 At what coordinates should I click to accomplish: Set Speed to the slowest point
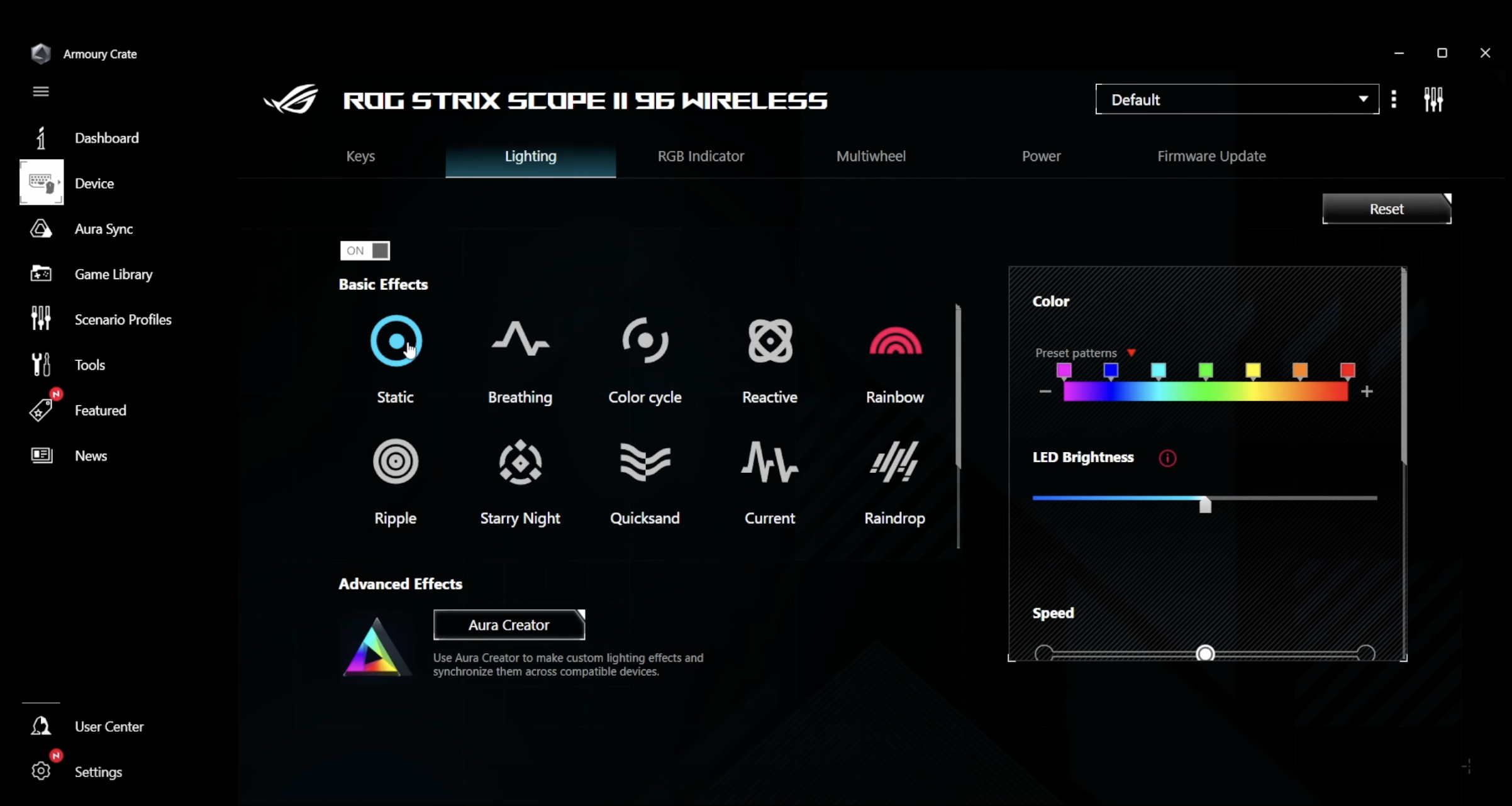[x=1044, y=653]
